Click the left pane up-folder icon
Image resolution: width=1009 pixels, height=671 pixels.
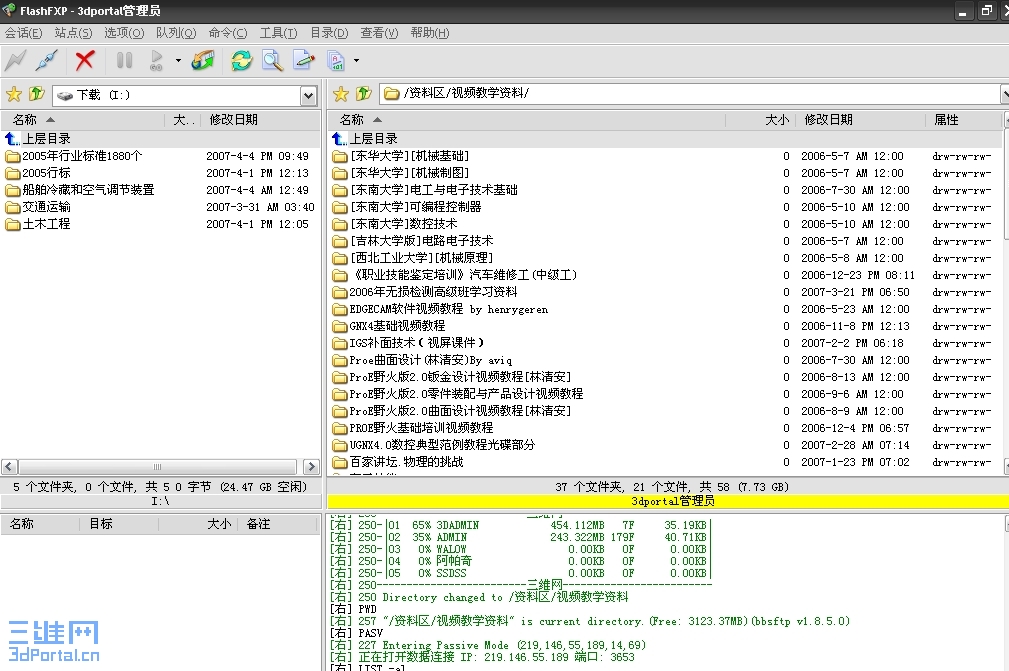[x=37, y=95]
